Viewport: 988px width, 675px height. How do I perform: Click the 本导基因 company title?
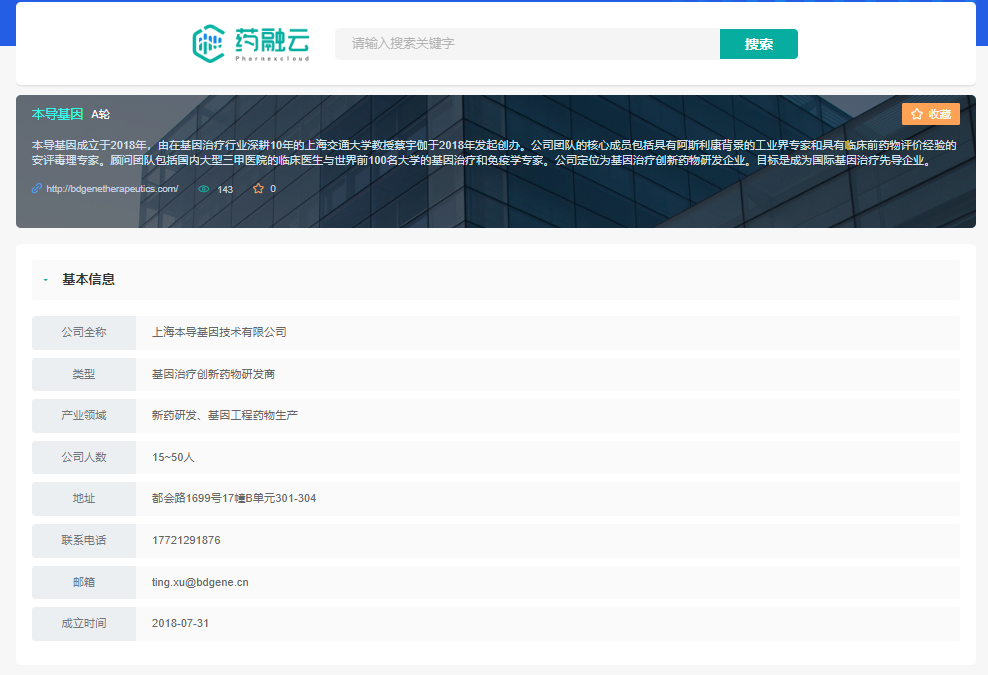click(x=57, y=114)
